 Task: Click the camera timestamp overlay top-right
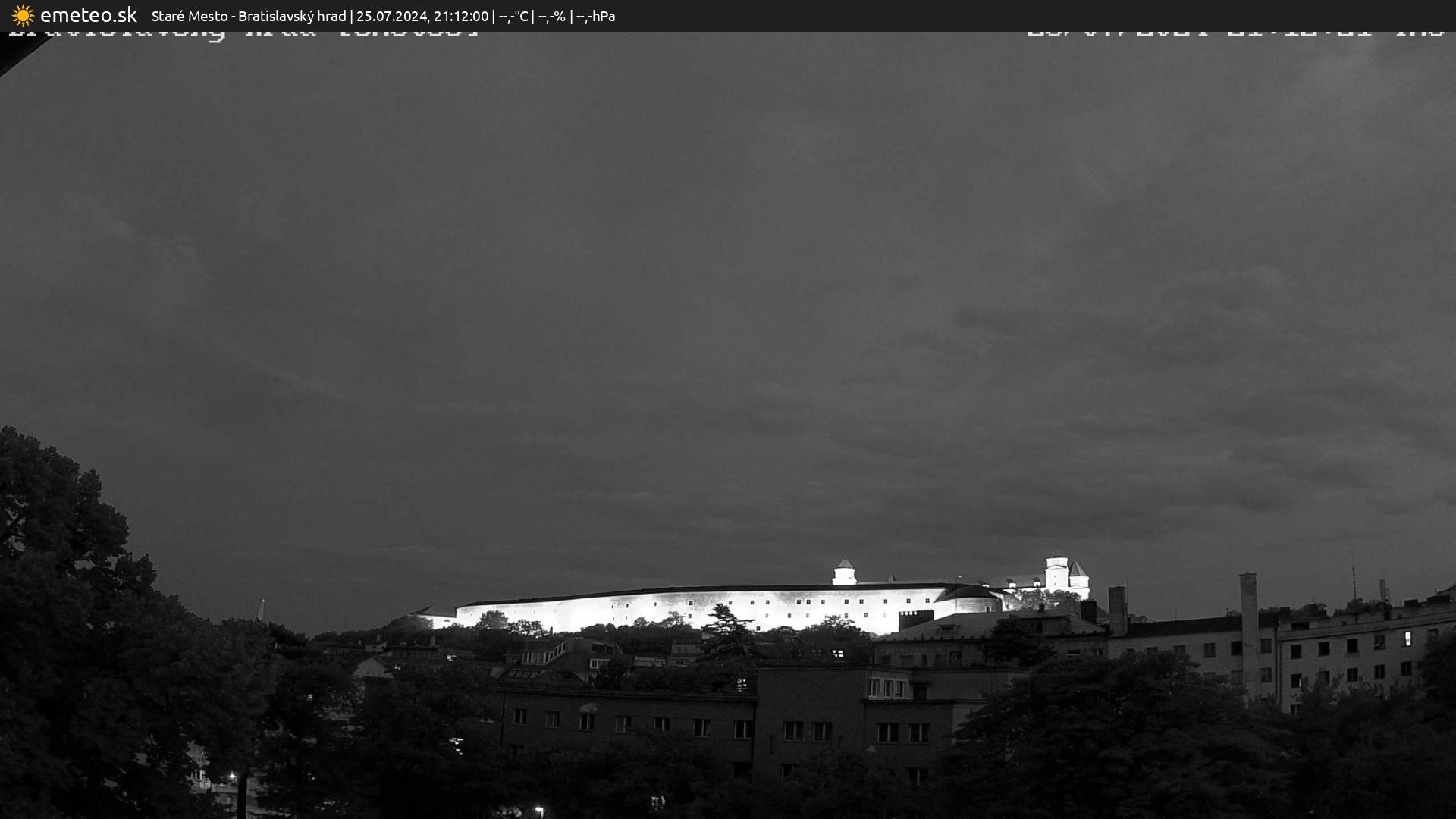[x=1236, y=33]
